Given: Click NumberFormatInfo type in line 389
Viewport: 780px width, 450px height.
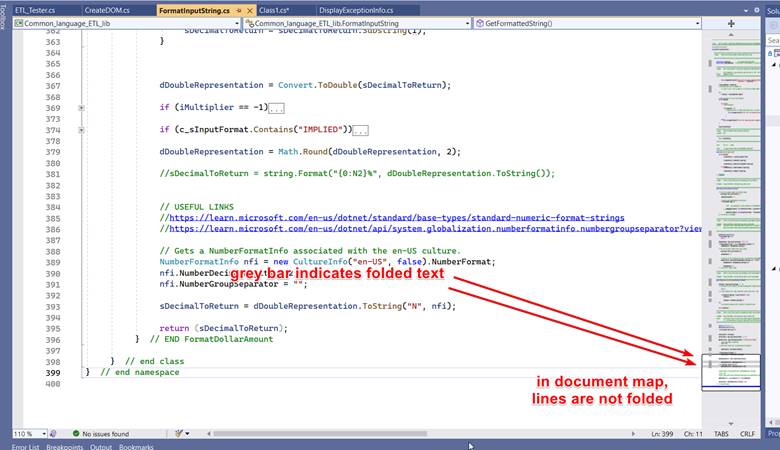Looking at the screenshot, I should coord(199,262).
